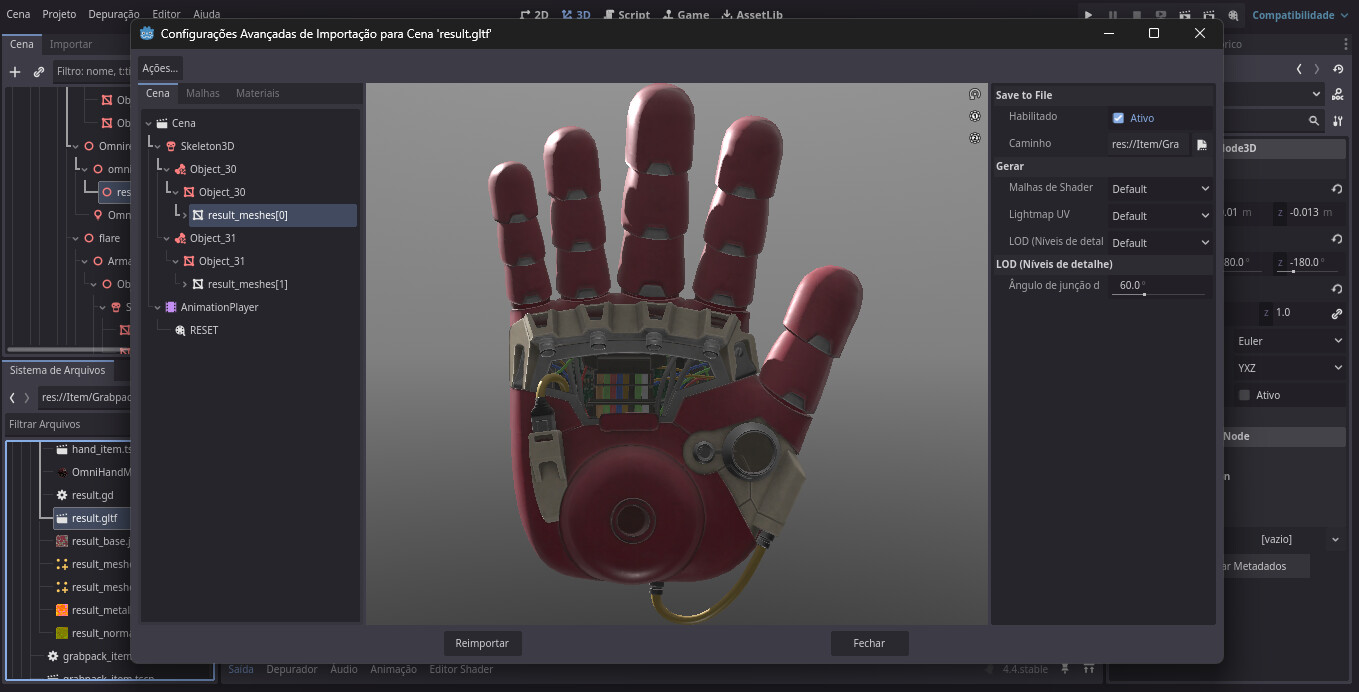The height and width of the screenshot is (692, 1359).
Task: Open the Depuração menu
Action: pos(114,15)
